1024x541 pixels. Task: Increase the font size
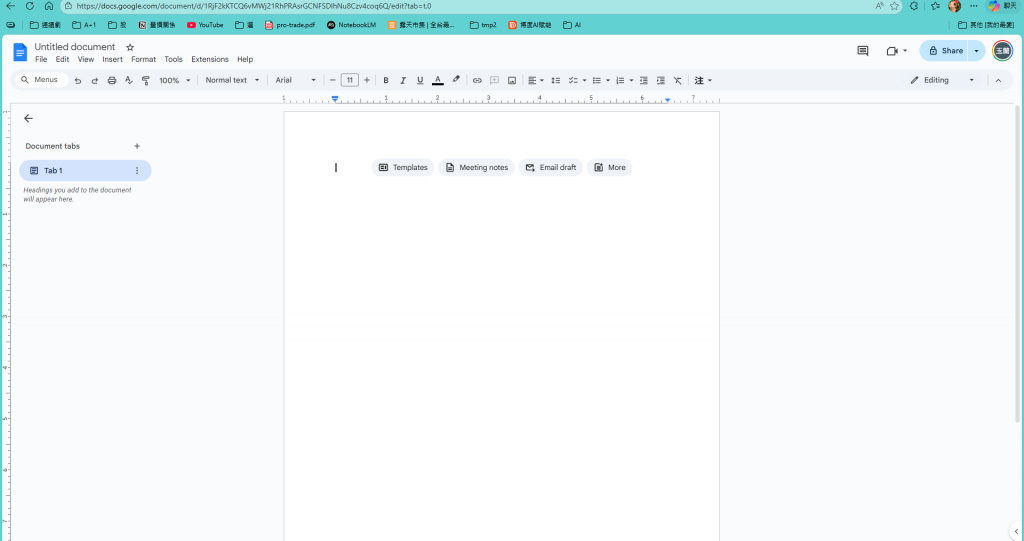(367, 80)
